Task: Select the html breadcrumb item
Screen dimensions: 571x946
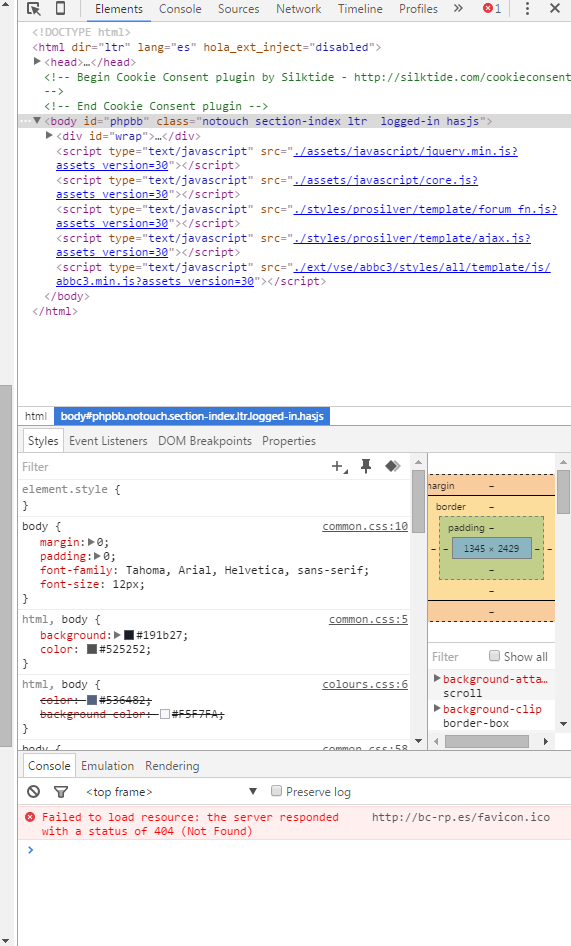Action: point(36,416)
